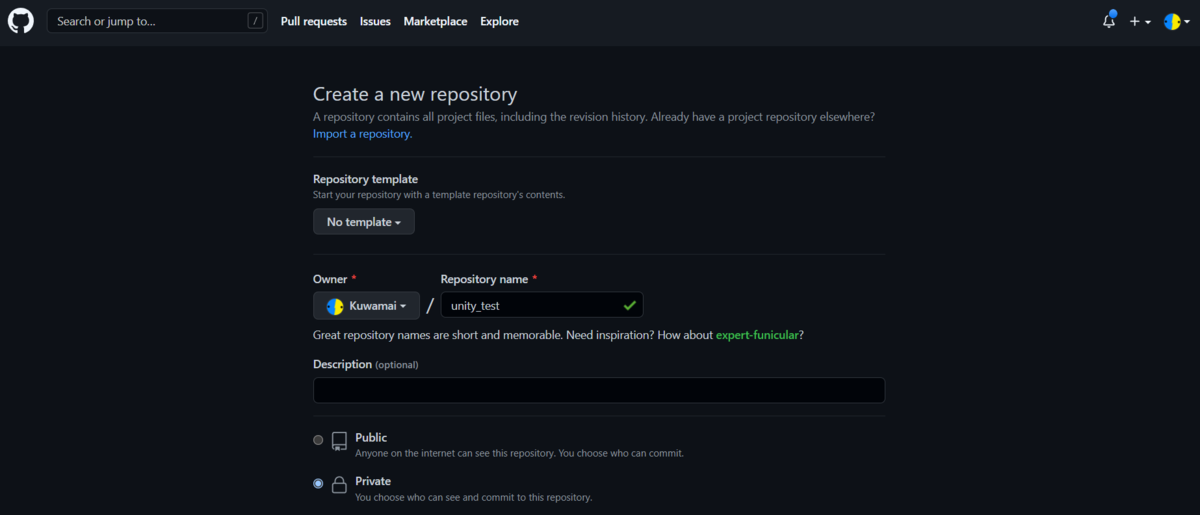Click the notifications bell icon
1200x515 pixels.
[x=1109, y=21]
